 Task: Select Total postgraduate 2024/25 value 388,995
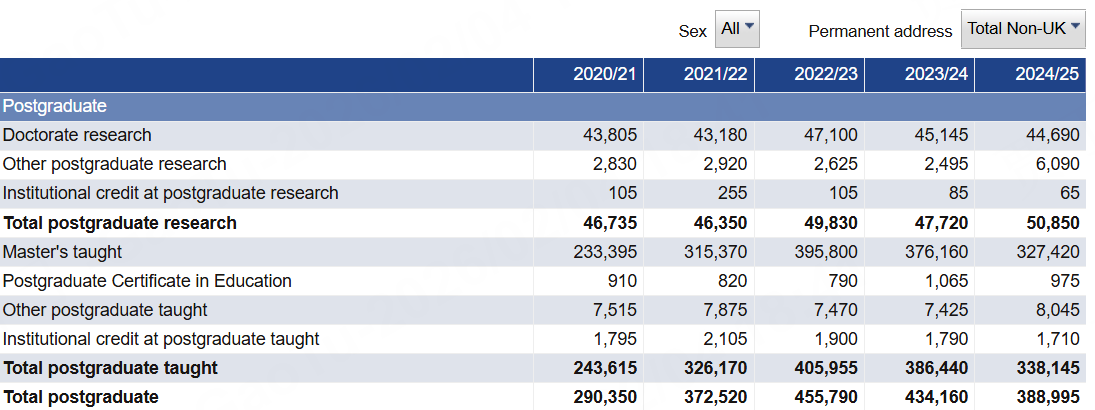pos(1046,397)
